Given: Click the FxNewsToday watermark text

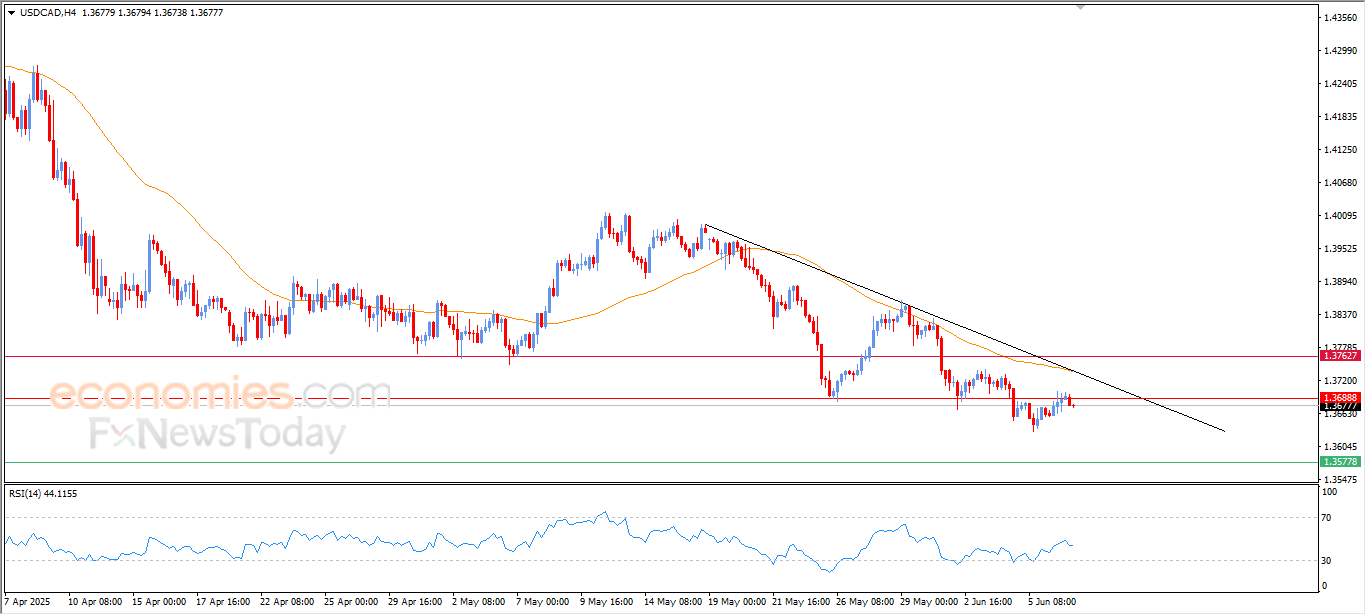Looking at the screenshot, I should (217, 435).
